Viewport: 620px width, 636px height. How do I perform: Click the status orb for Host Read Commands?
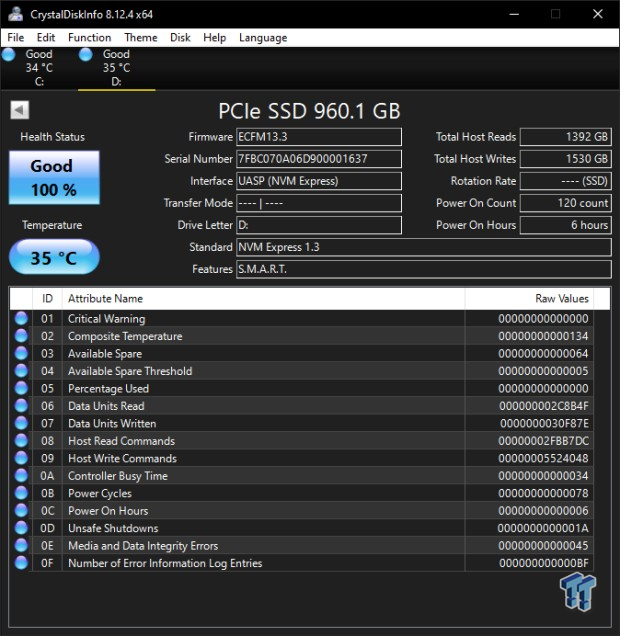pyautogui.click(x=21, y=440)
